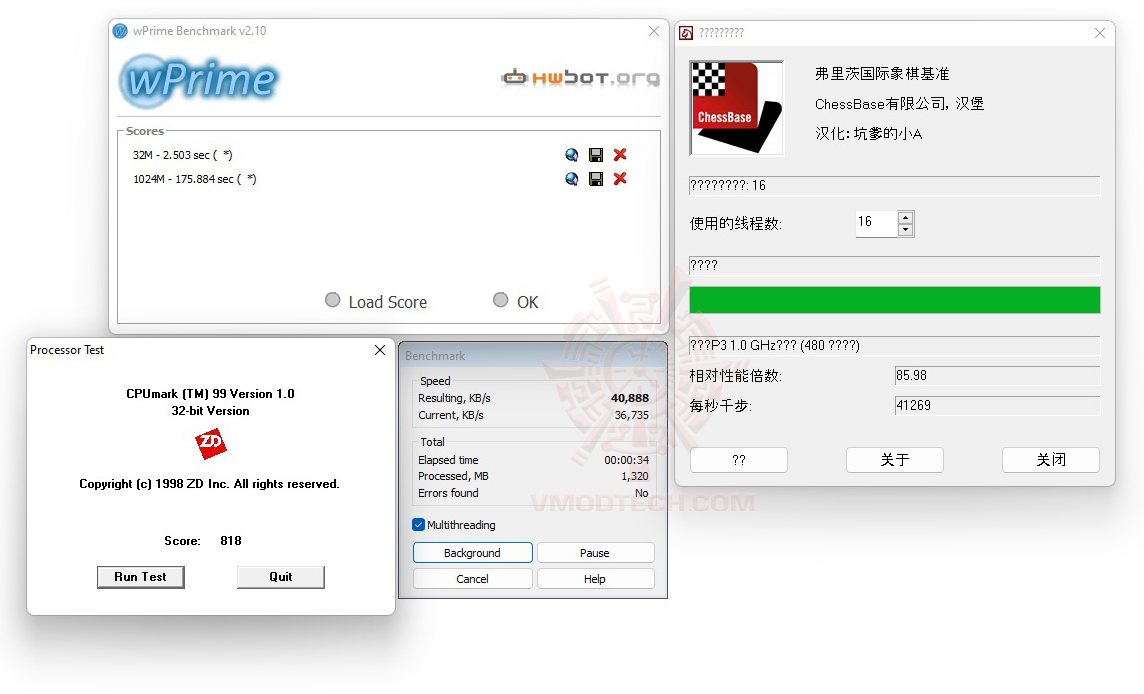Click the relative performance value 85.98
The image size is (1144, 694).
[997, 376]
